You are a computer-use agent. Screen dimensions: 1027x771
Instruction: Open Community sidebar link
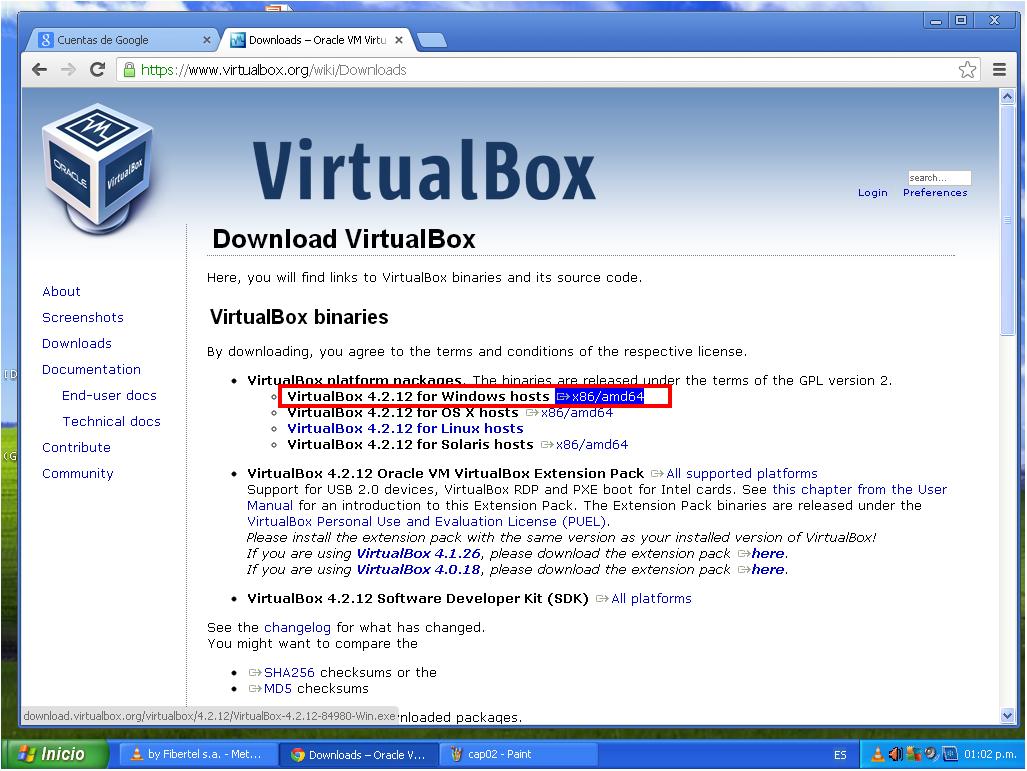(x=77, y=474)
